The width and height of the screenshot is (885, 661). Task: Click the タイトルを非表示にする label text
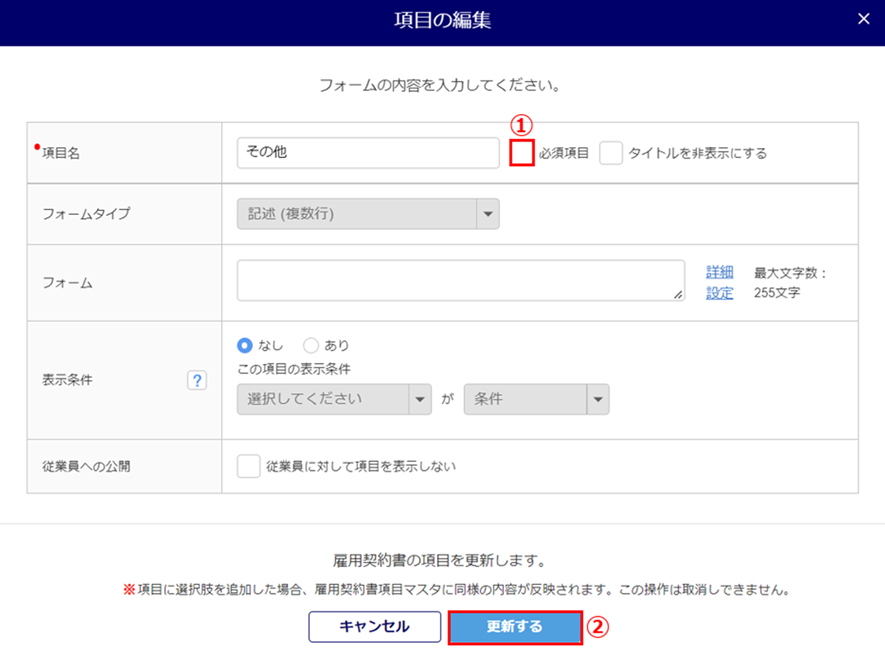coord(698,154)
